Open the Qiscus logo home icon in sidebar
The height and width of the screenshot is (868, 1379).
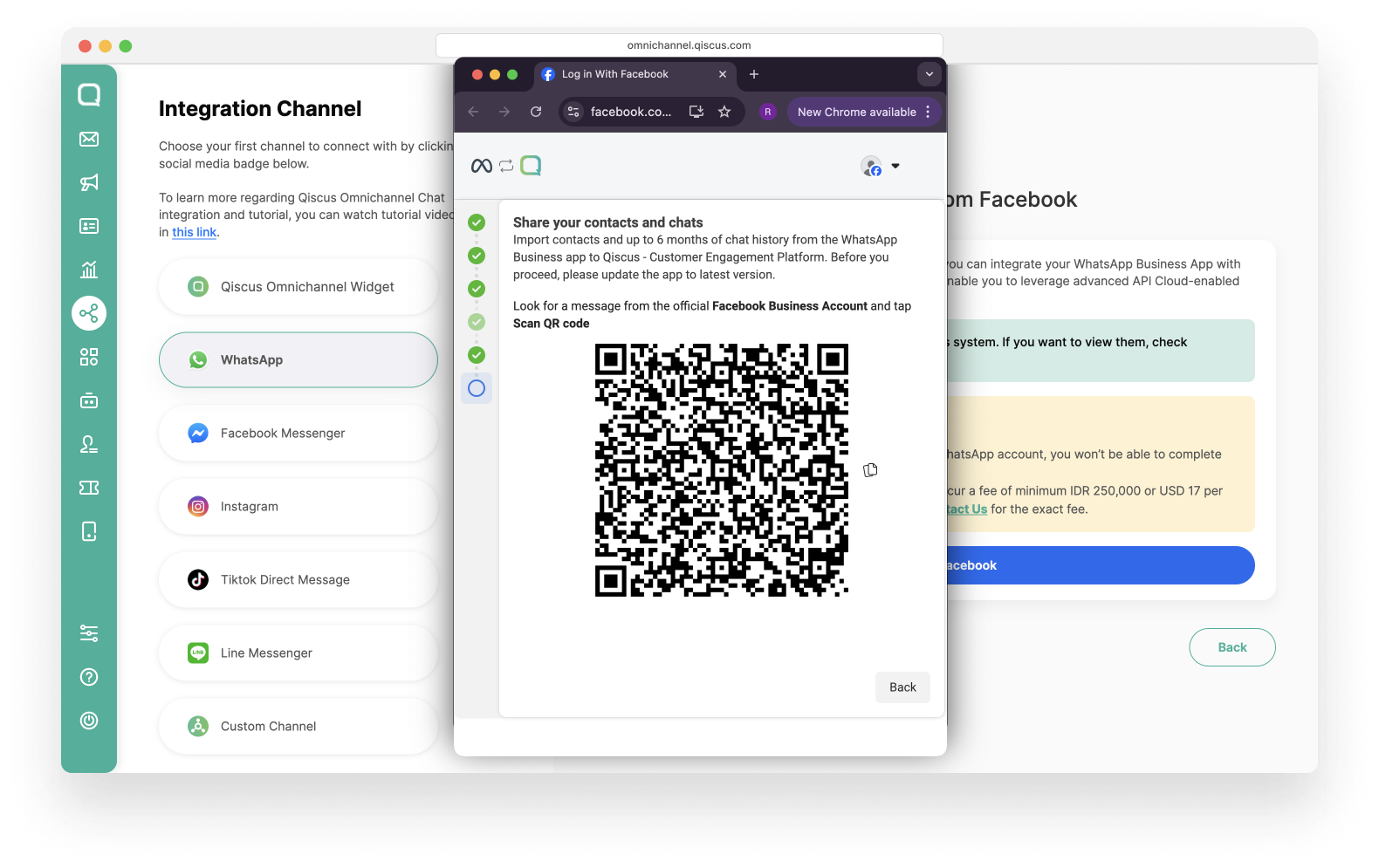click(89, 94)
